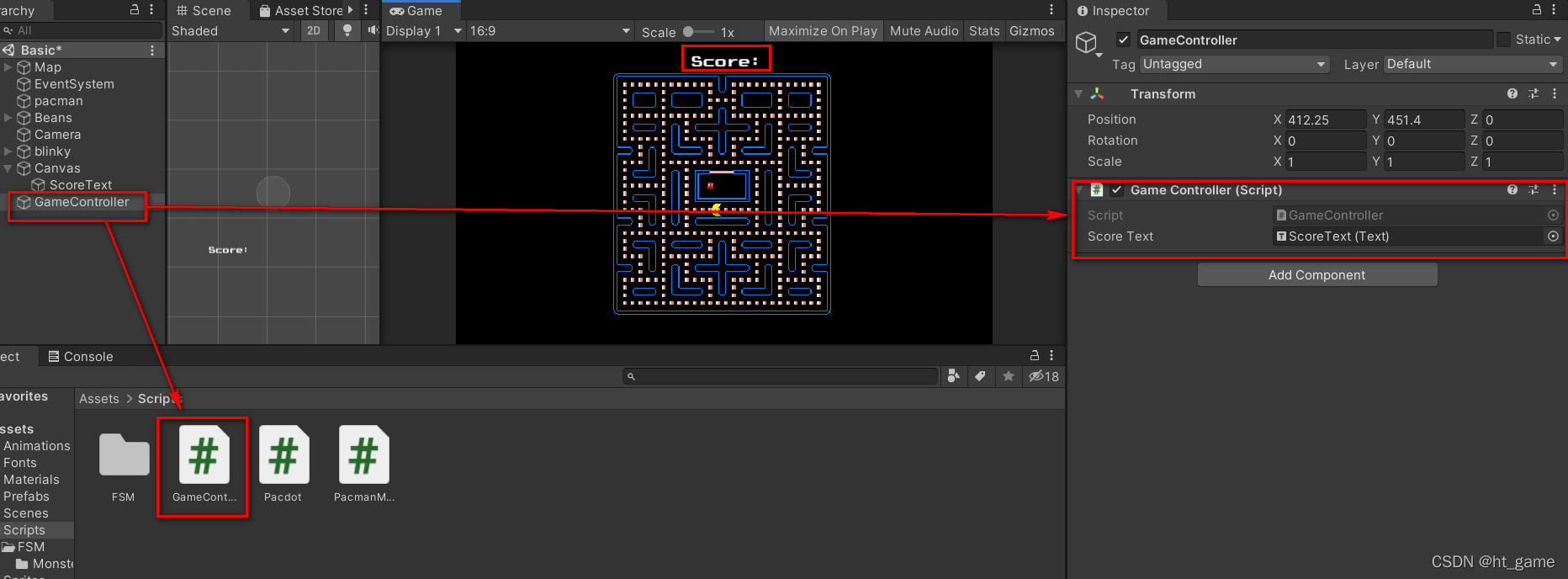This screenshot has width=1568, height=579.
Task: Toggle GameController active checkbox
Action: [1123, 40]
